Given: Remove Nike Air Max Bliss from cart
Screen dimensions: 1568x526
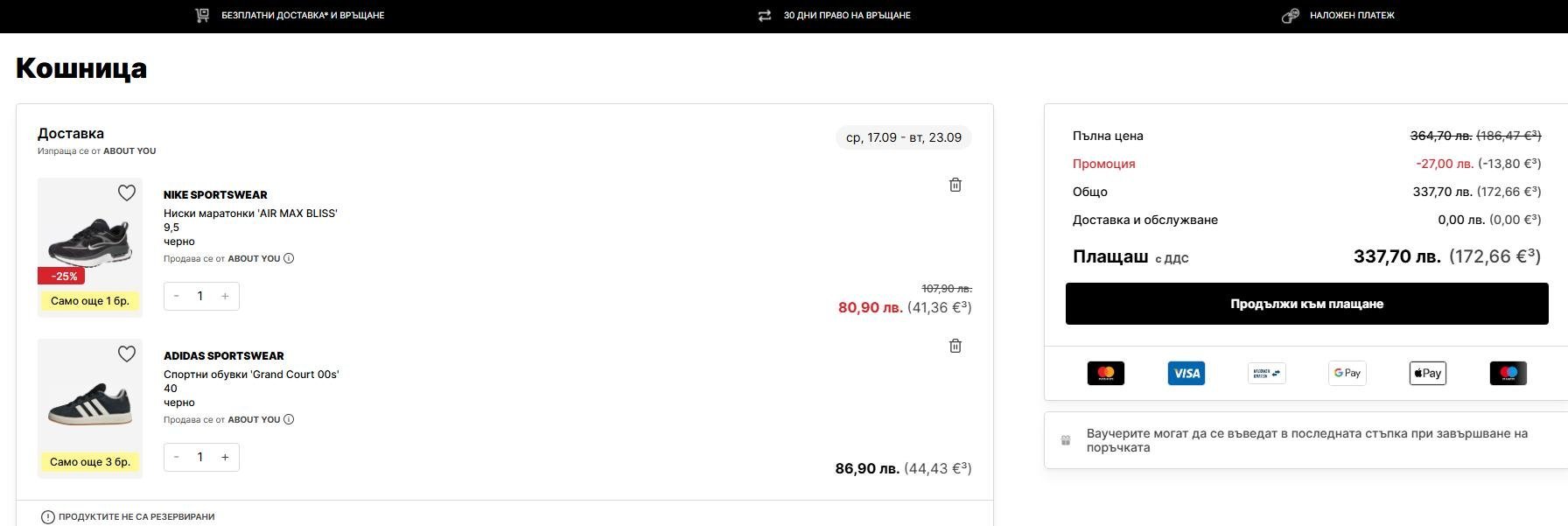Looking at the screenshot, I should [955, 185].
